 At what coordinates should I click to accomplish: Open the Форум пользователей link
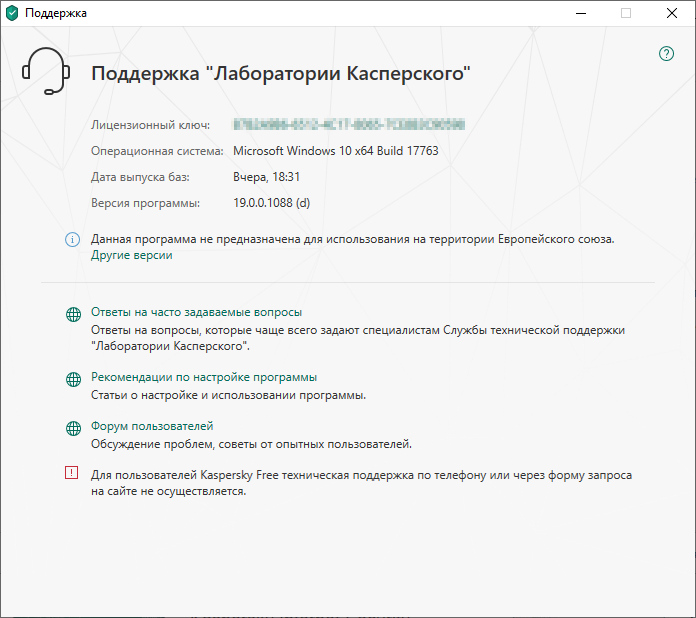[x=152, y=426]
